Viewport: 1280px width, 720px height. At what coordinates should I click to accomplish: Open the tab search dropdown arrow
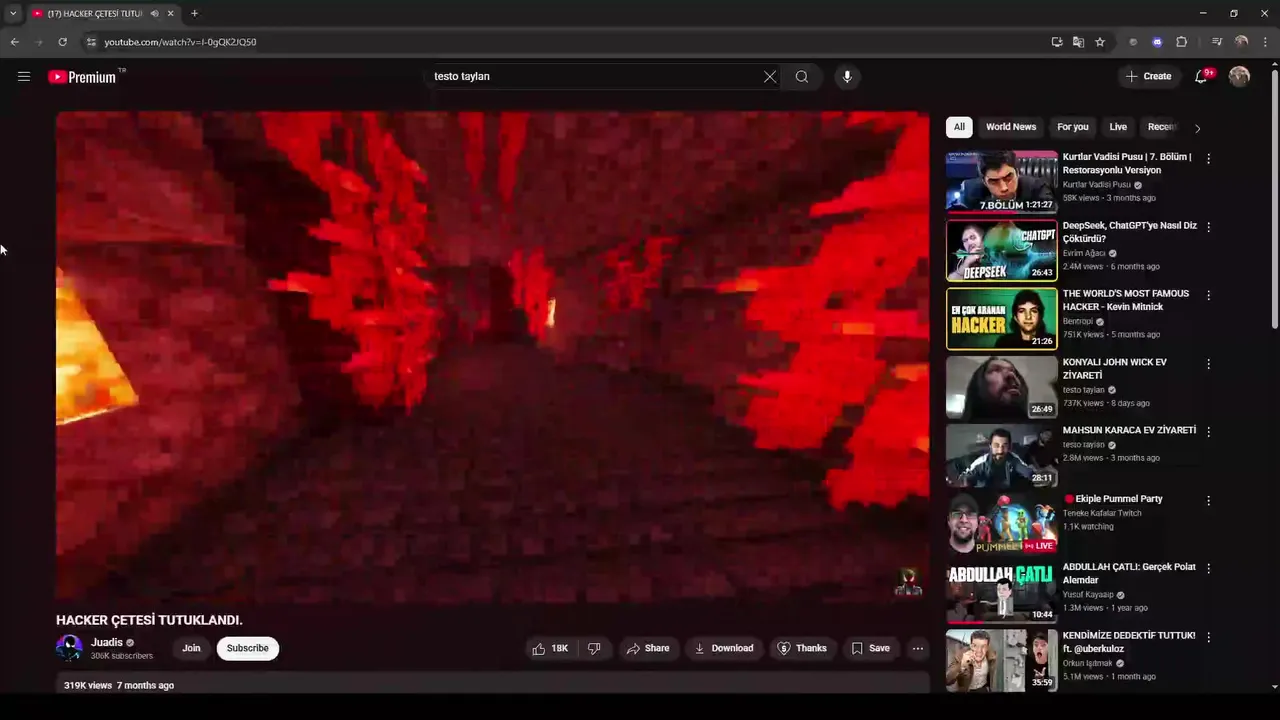13,13
